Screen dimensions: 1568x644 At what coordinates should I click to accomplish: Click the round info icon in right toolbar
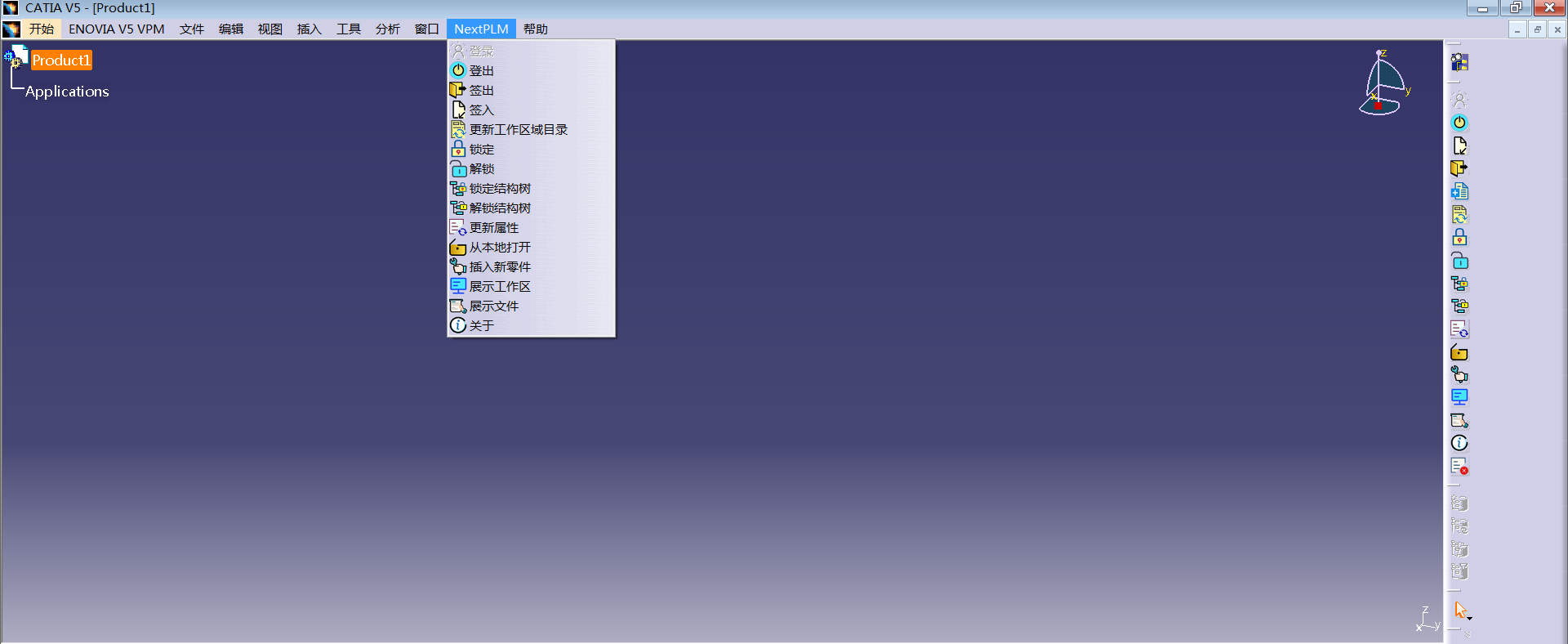point(1459,443)
